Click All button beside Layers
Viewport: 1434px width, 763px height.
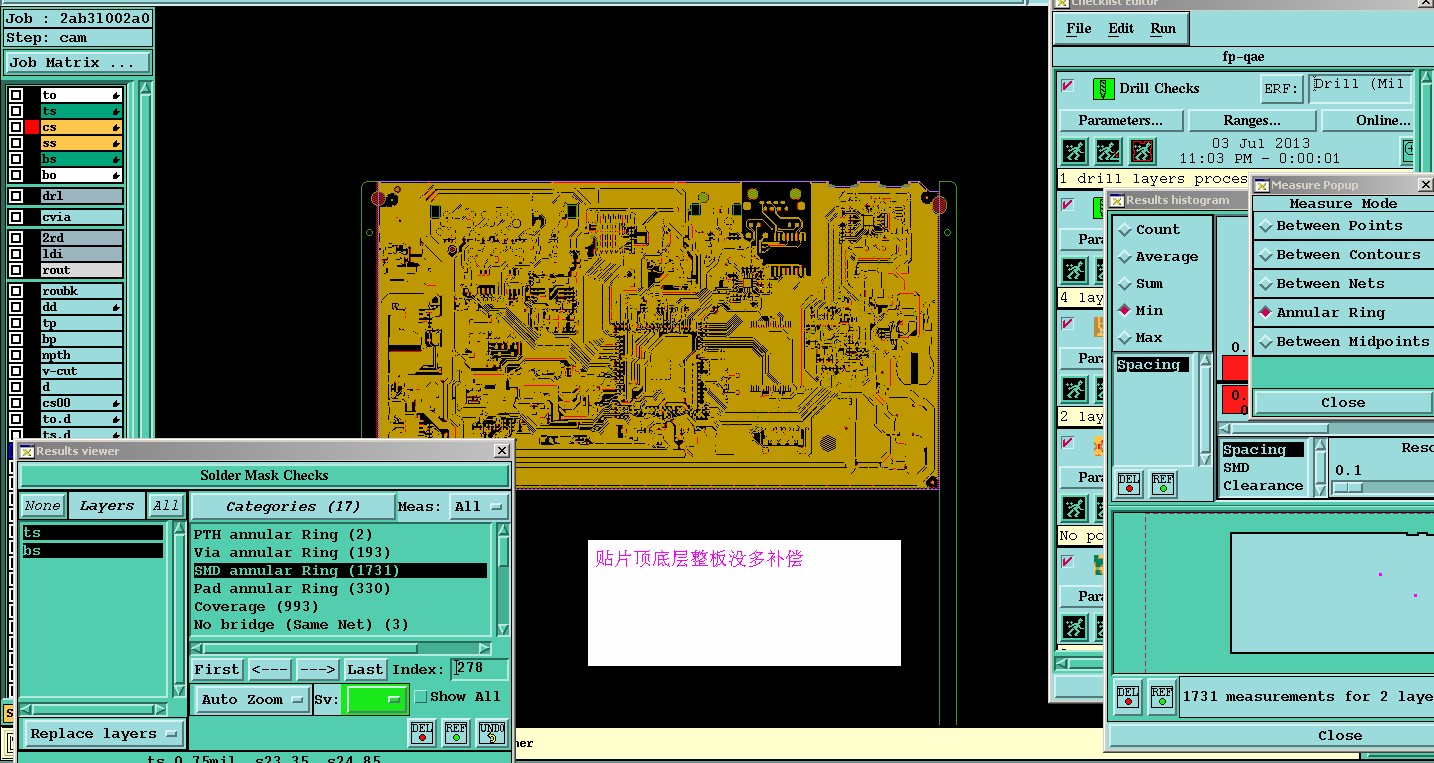pos(166,506)
